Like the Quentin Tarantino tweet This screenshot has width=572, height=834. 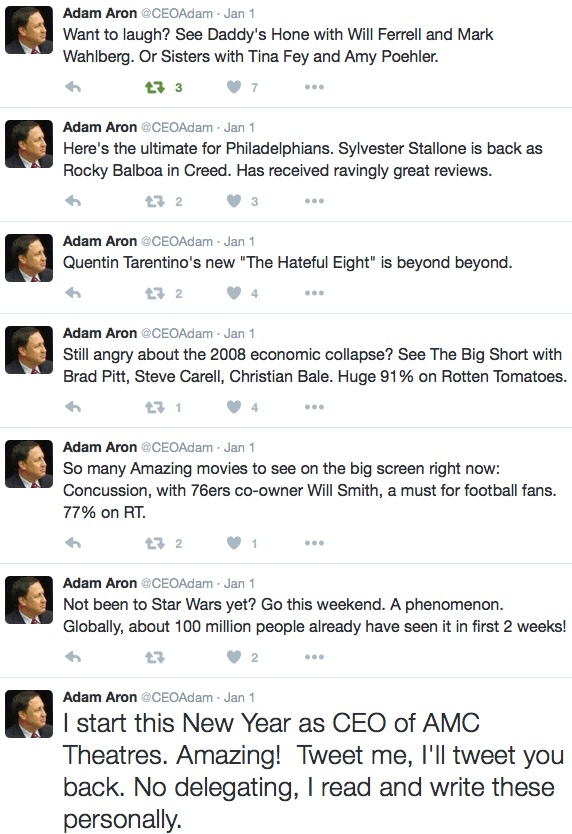click(234, 293)
